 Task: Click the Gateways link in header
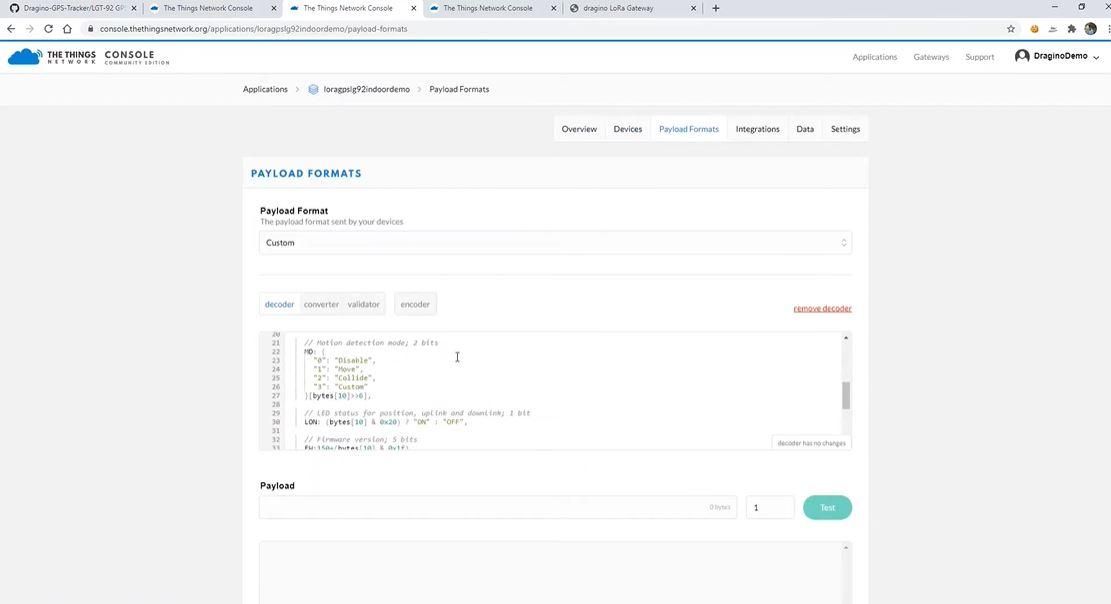(931, 57)
